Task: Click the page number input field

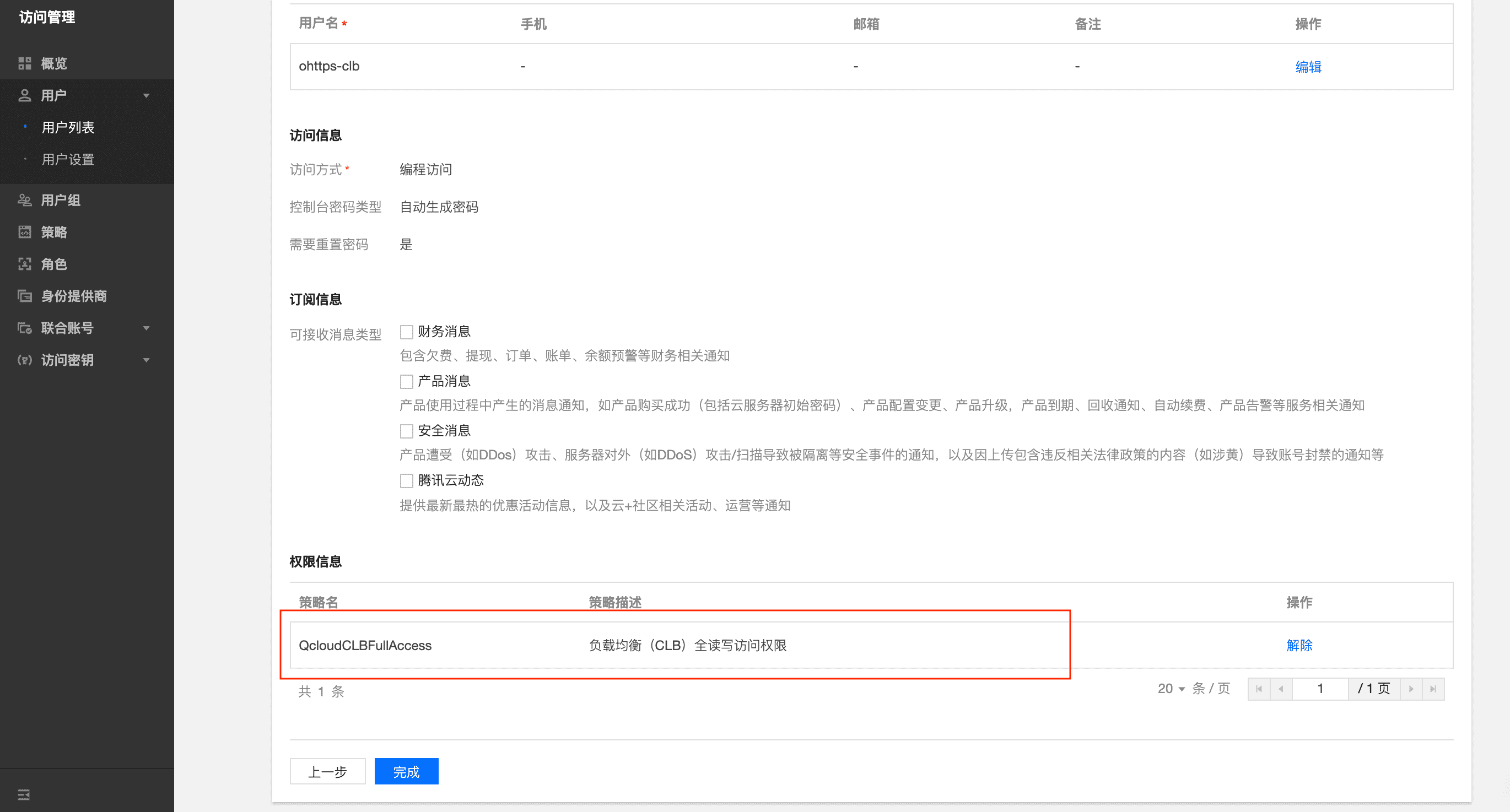Action: [1320, 689]
